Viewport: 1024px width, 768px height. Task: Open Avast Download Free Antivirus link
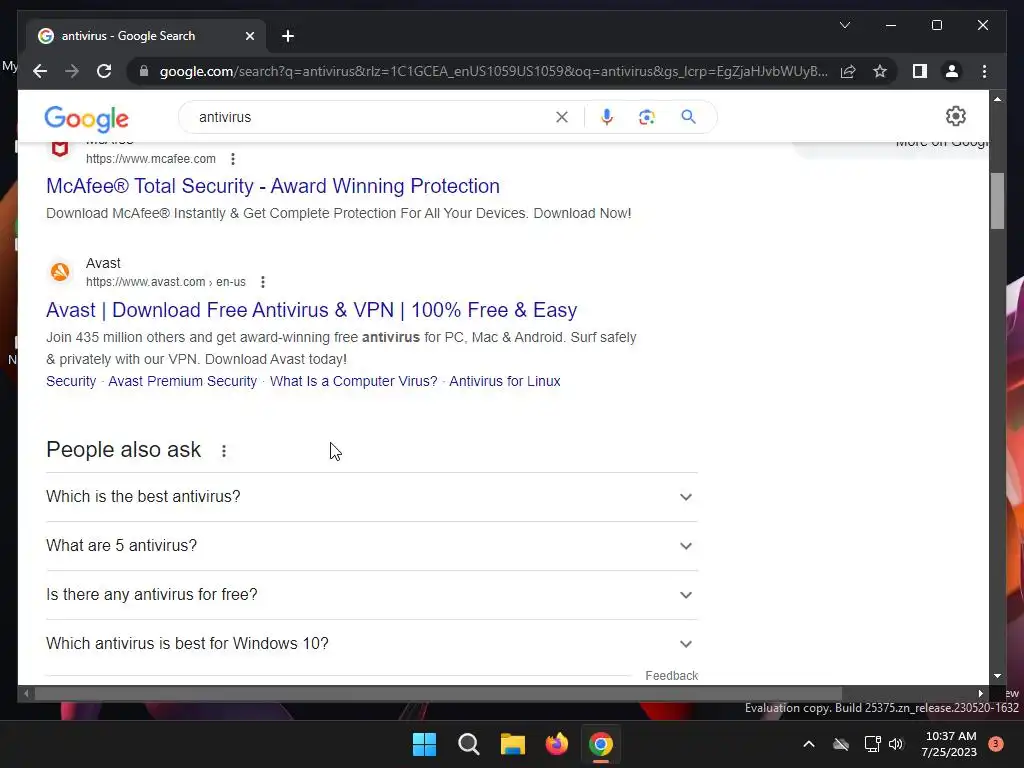[x=312, y=310]
